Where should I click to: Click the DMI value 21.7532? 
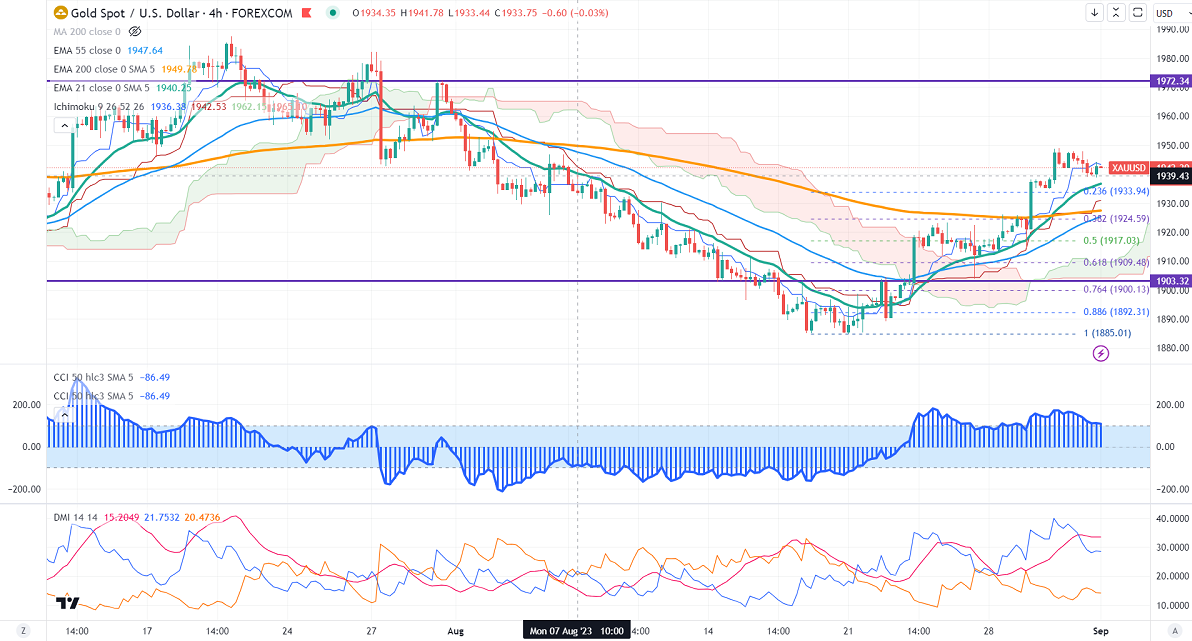click(162, 517)
